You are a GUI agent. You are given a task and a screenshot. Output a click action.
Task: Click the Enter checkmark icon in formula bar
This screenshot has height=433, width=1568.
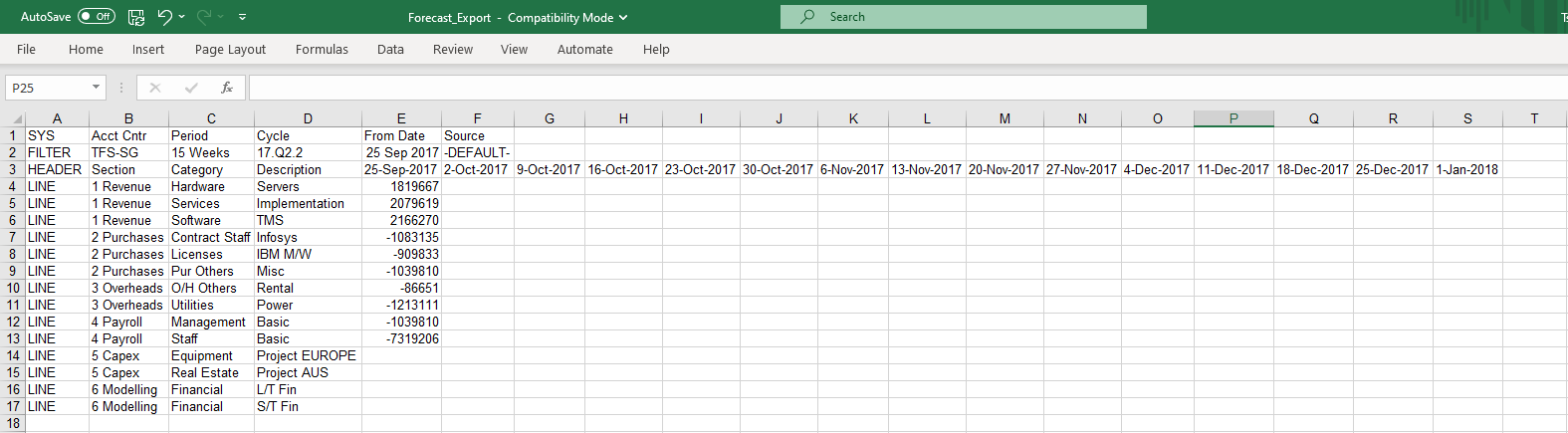tap(191, 88)
